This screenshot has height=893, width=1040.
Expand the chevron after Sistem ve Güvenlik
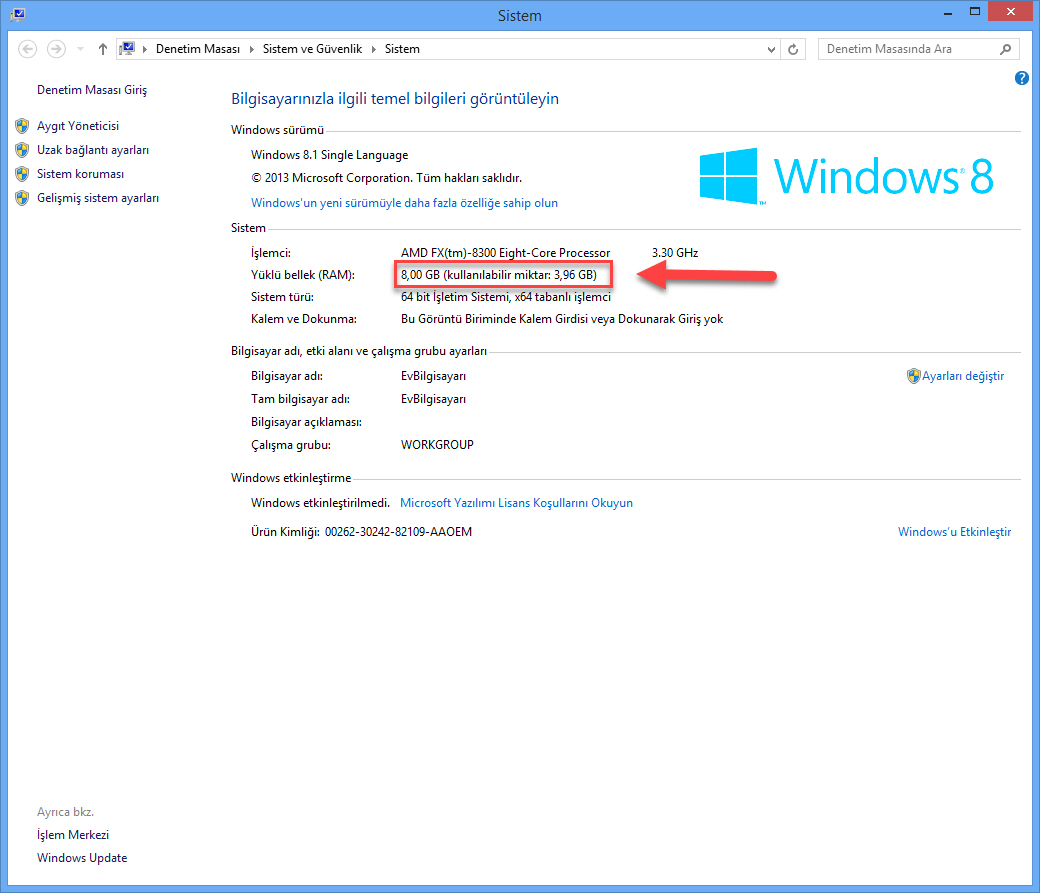pos(373,49)
